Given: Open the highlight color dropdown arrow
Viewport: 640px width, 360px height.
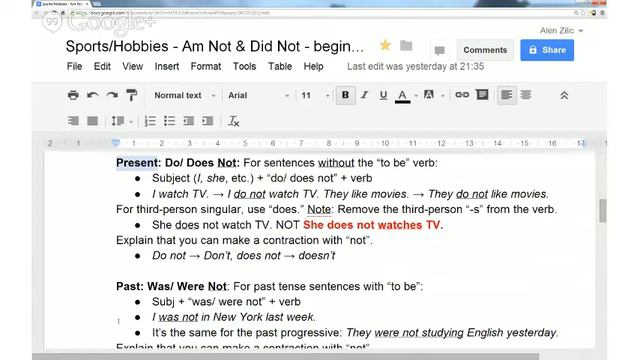Looking at the screenshot, I should [442, 96].
